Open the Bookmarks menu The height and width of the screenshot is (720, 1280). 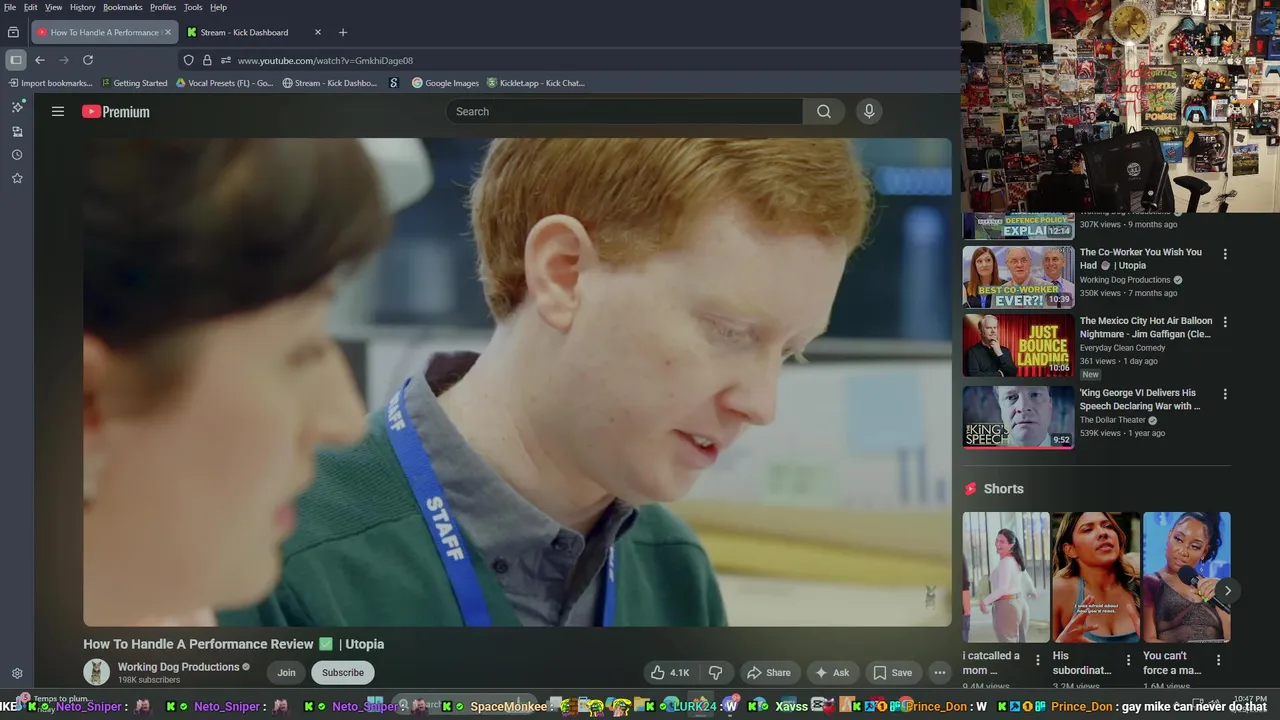pyautogui.click(x=123, y=7)
